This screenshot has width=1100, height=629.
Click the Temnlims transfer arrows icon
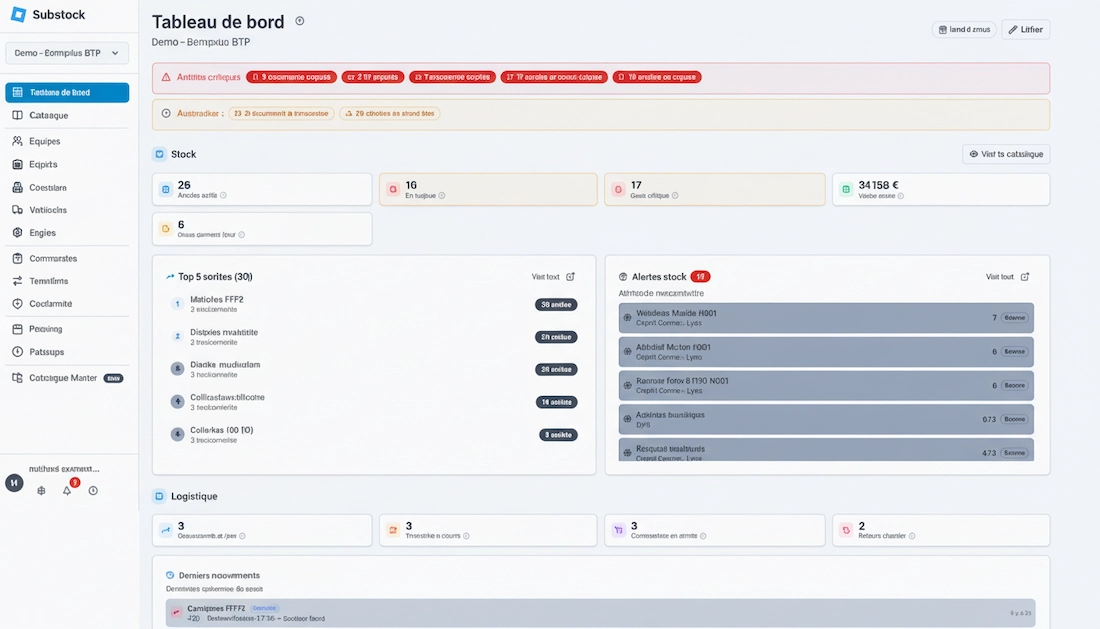(18, 280)
